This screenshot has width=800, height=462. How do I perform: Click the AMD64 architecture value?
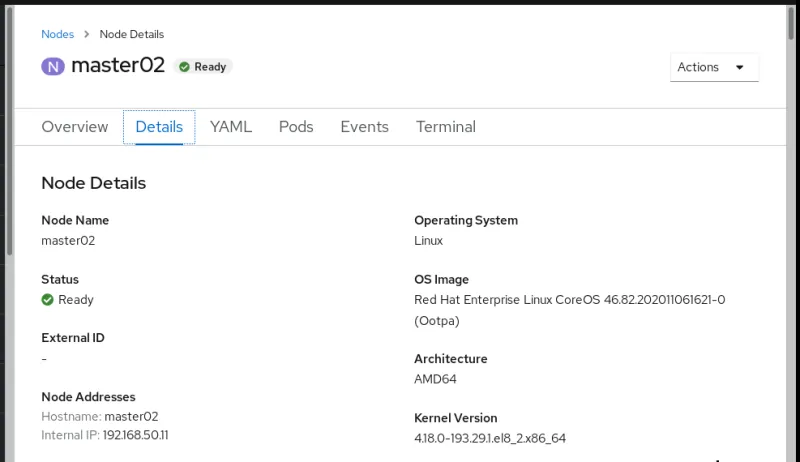pos(436,379)
